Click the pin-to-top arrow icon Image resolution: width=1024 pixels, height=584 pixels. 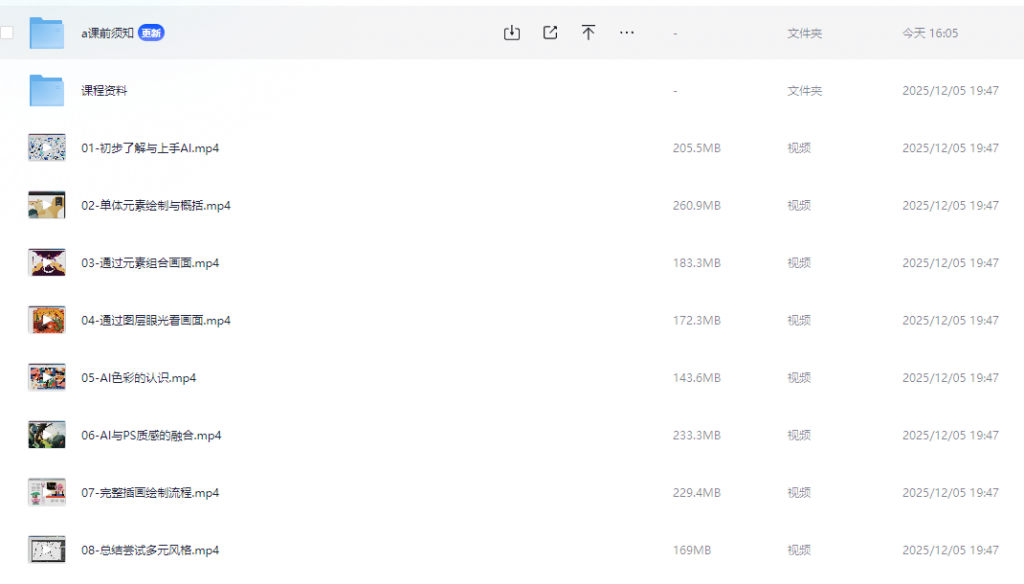pos(588,33)
